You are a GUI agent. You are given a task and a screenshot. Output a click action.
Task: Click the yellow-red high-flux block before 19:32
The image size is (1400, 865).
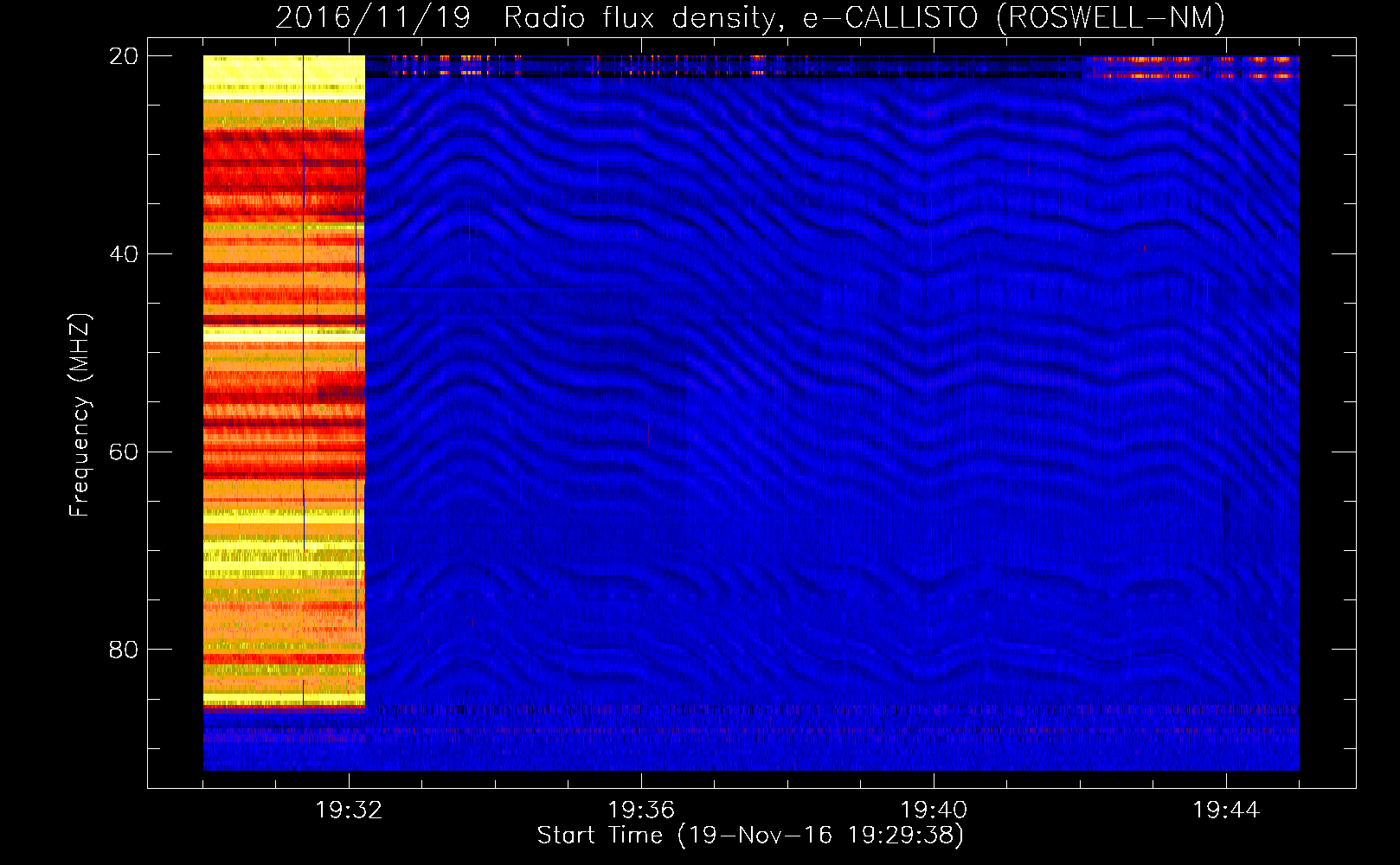coord(284,381)
